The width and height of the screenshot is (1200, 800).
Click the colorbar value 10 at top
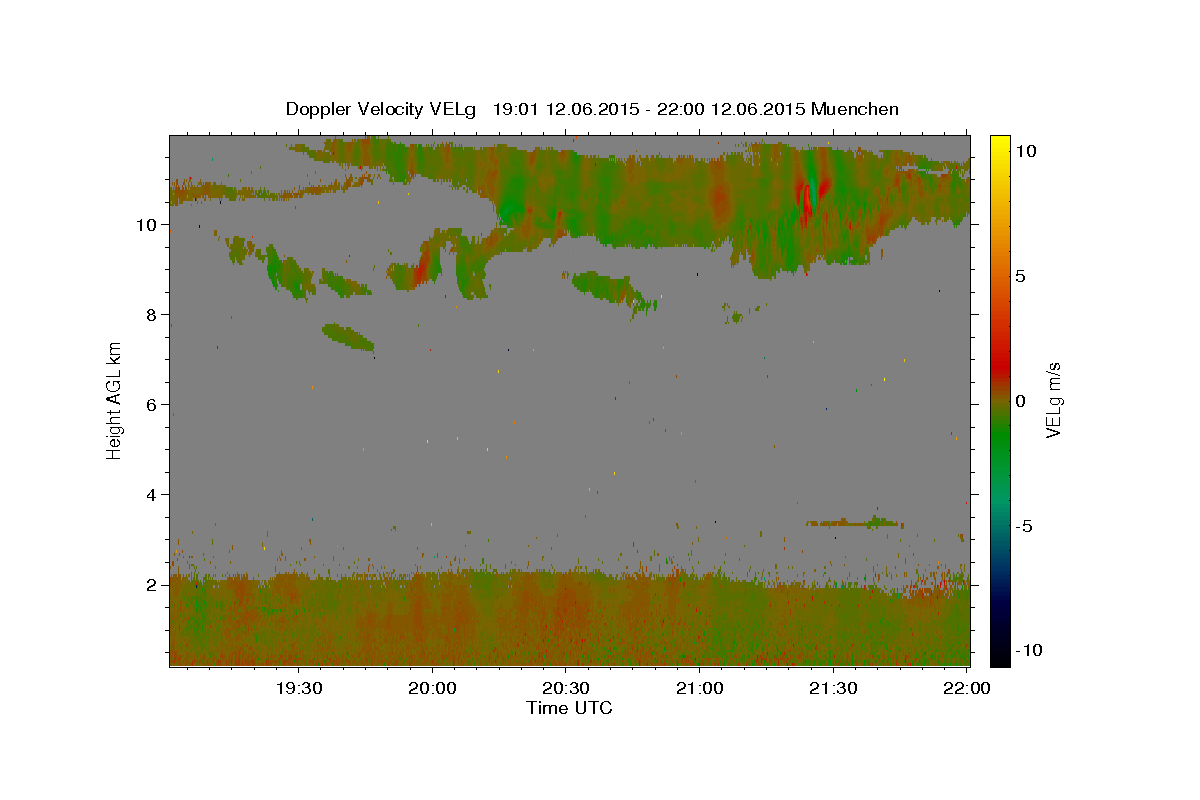pyautogui.click(x=1025, y=151)
